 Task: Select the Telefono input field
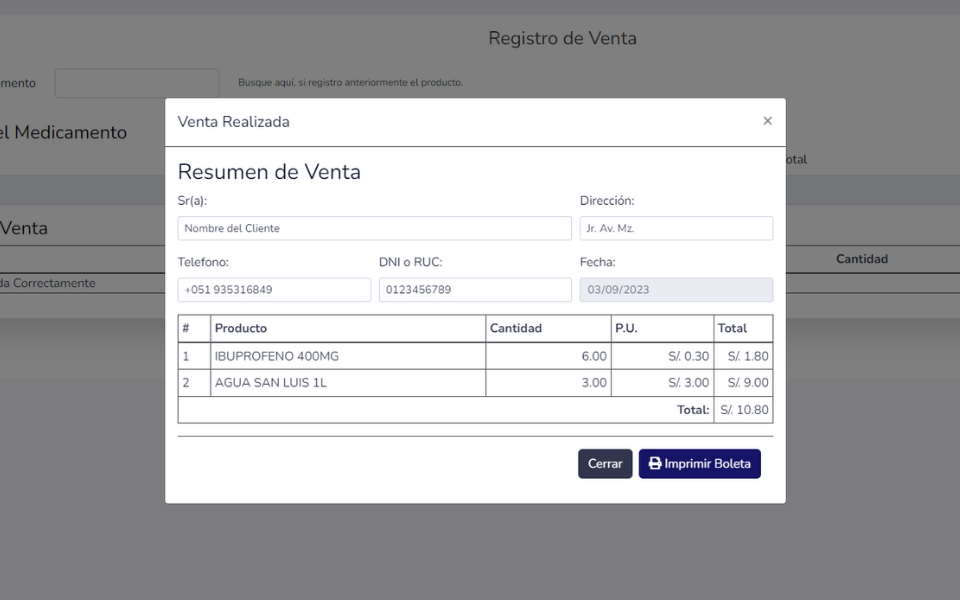click(x=274, y=290)
